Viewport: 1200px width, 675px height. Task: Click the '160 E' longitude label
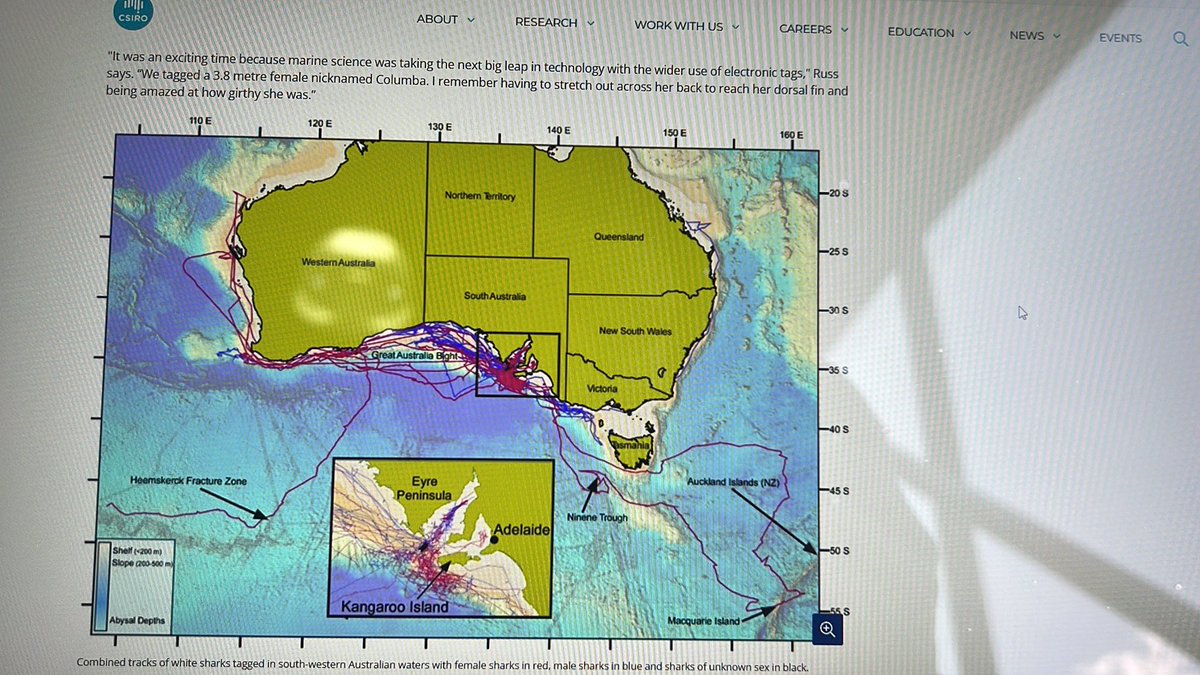pyautogui.click(x=791, y=135)
